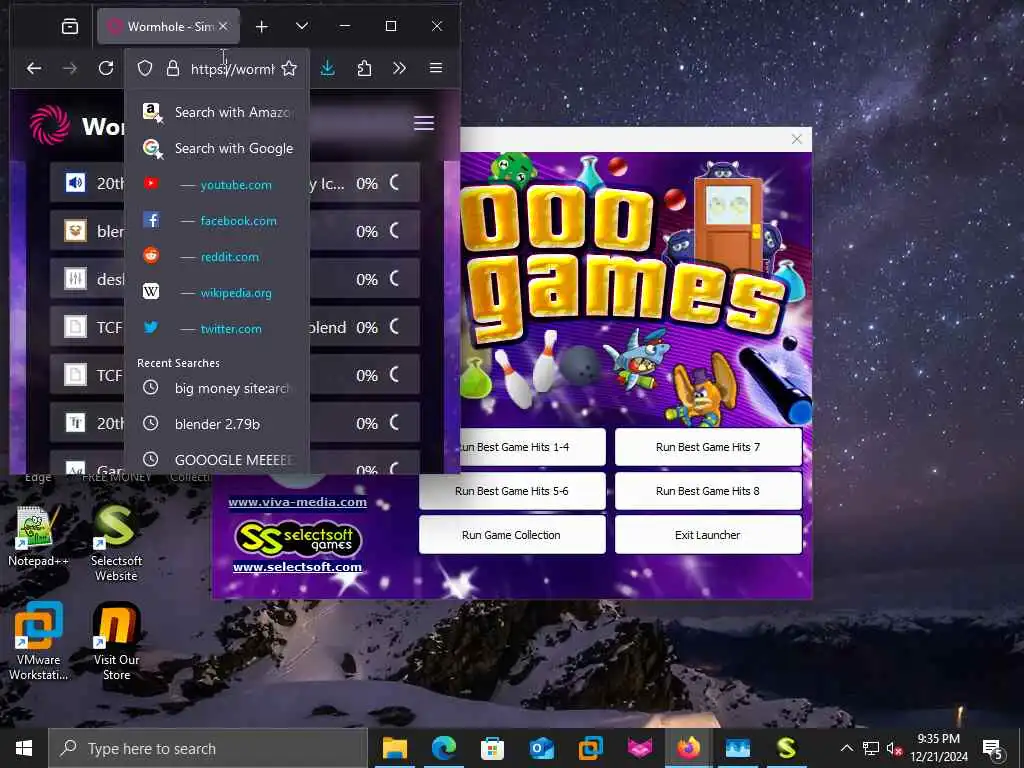Click the audio file icon on the first 20th row
Viewport: 1024px width, 768px height.
pyautogui.click(x=75, y=183)
